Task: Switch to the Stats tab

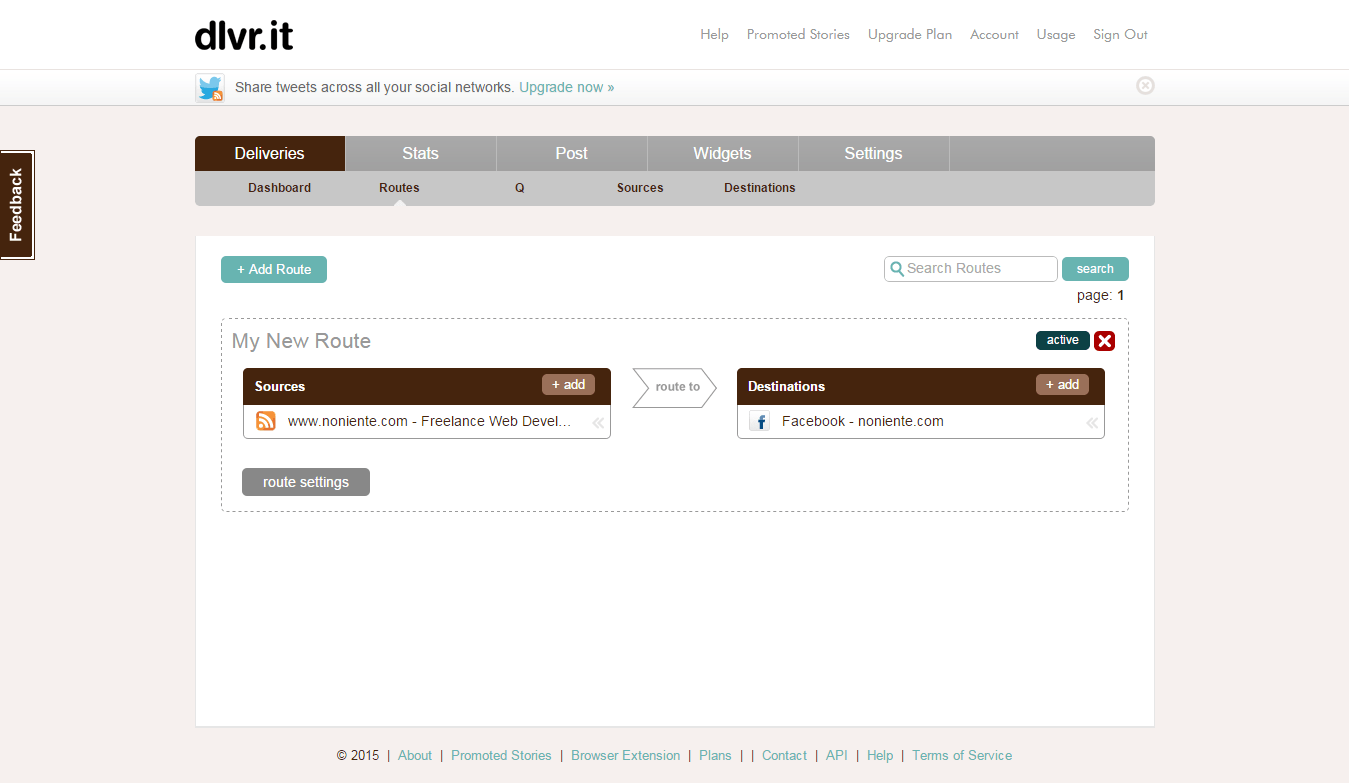Action: point(420,153)
